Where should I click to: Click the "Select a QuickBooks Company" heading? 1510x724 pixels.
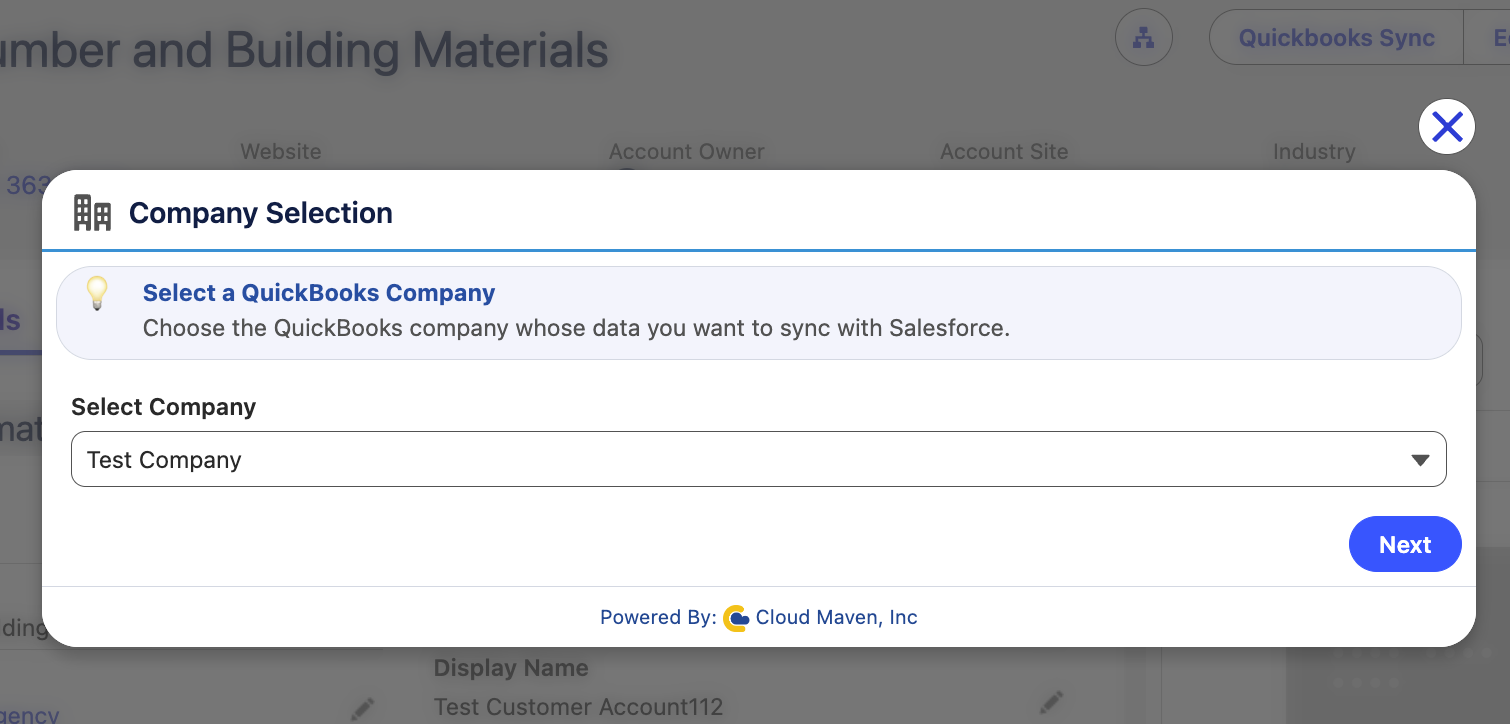tap(319, 293)
